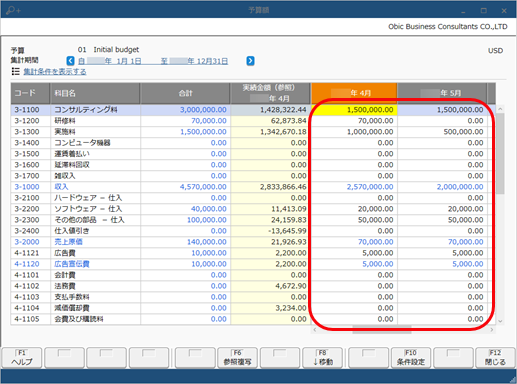The width and height of the screenshot is (517, 384).
Task: Click the vertical scrollbar up arrow
Action: pos(500,109)
